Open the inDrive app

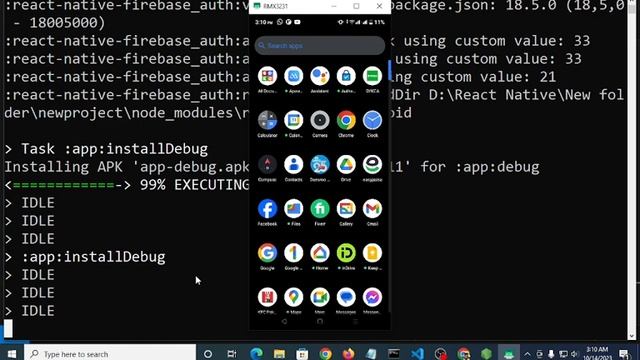[346, 253]
